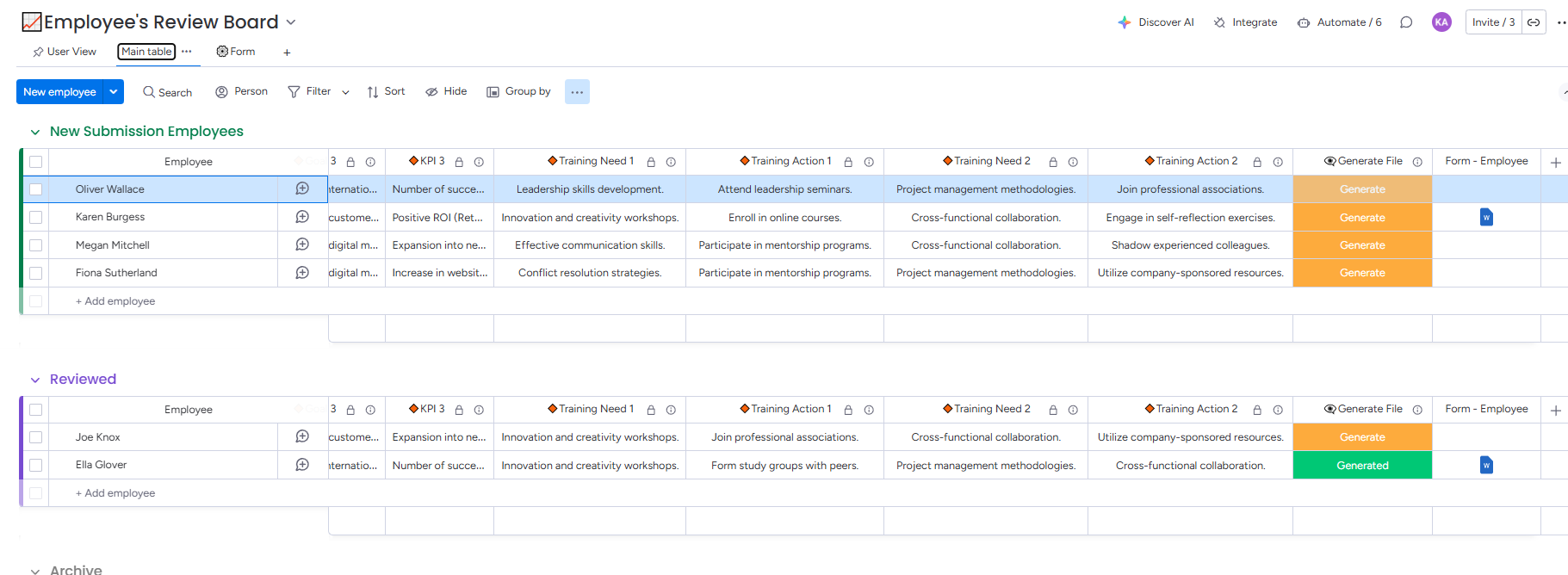
Task: Click the New employee button
Action: coord(59,92)
